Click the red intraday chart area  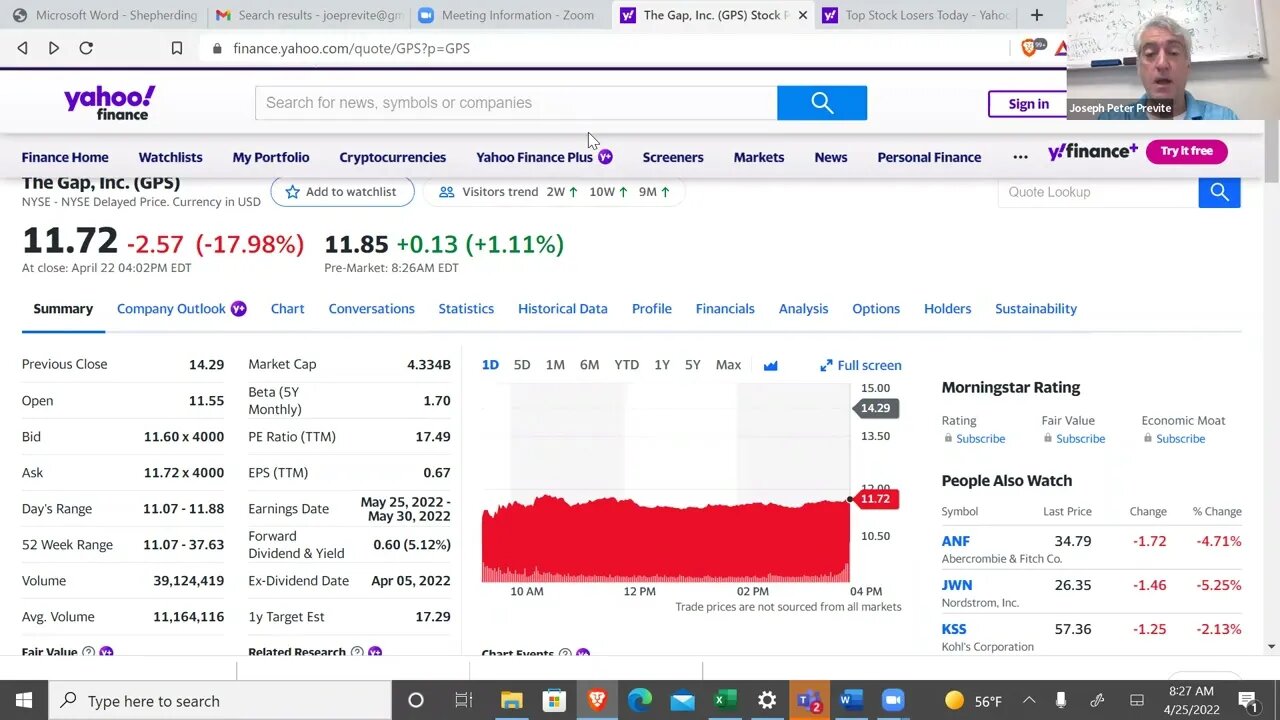pos(665,540)
